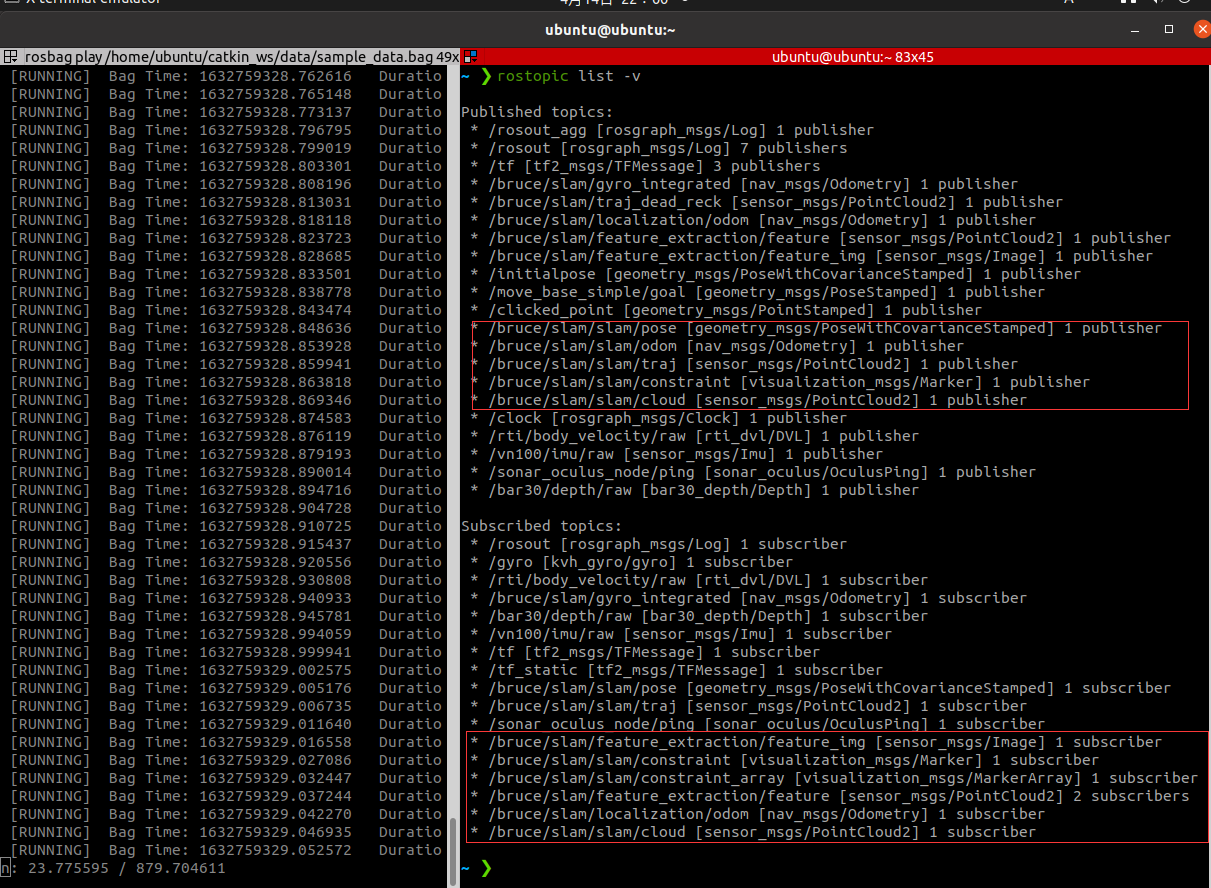This screenshot has width=1211, height=888.
Task: Click the Bag Time 1632759329.052572 line
Action: point(226,850)
